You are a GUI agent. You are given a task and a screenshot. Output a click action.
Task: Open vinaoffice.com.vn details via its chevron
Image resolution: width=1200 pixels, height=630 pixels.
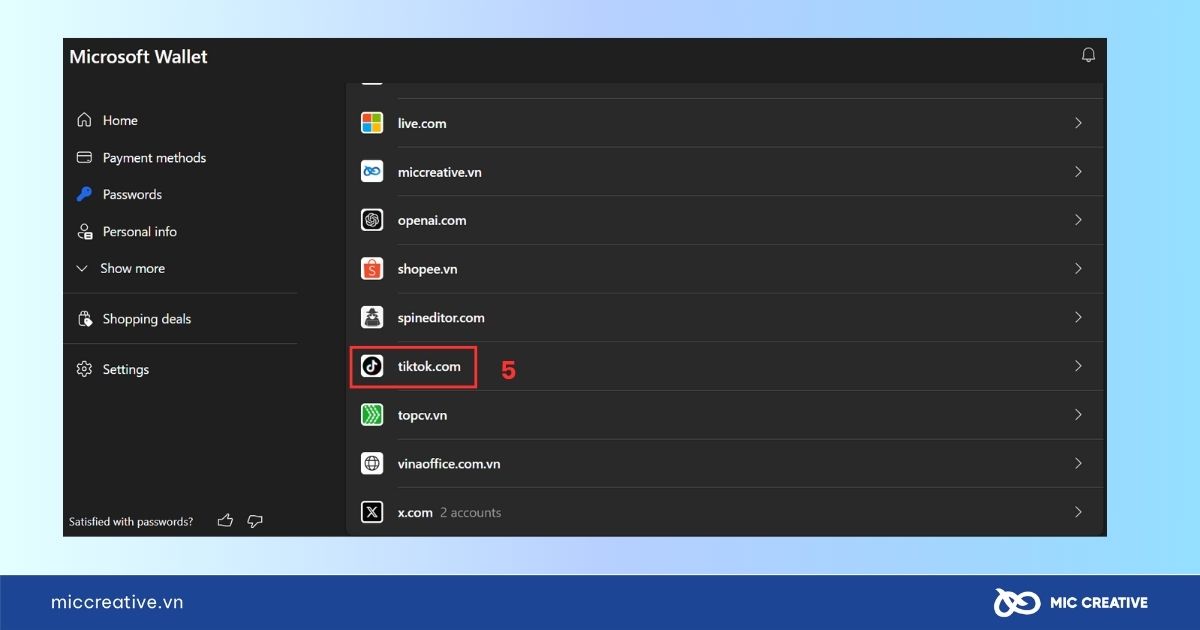coord(1078,463)
